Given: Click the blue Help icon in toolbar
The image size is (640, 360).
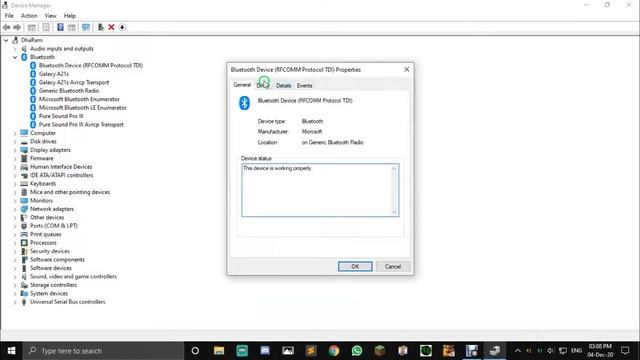Looking at the screenshot, I should click(x=60, y=27).
